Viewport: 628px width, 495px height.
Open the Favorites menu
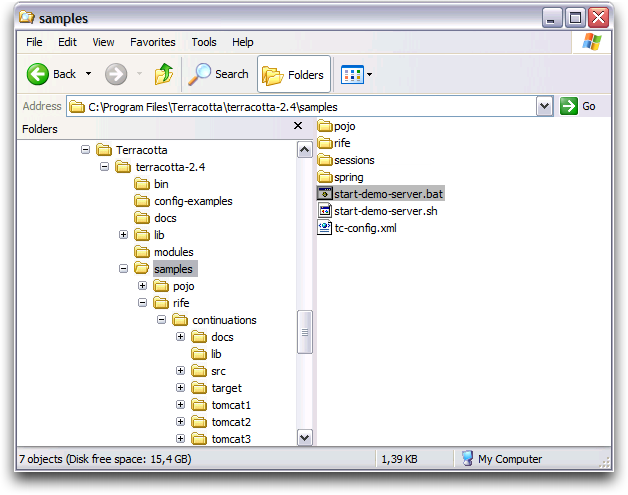click(153, 42)
